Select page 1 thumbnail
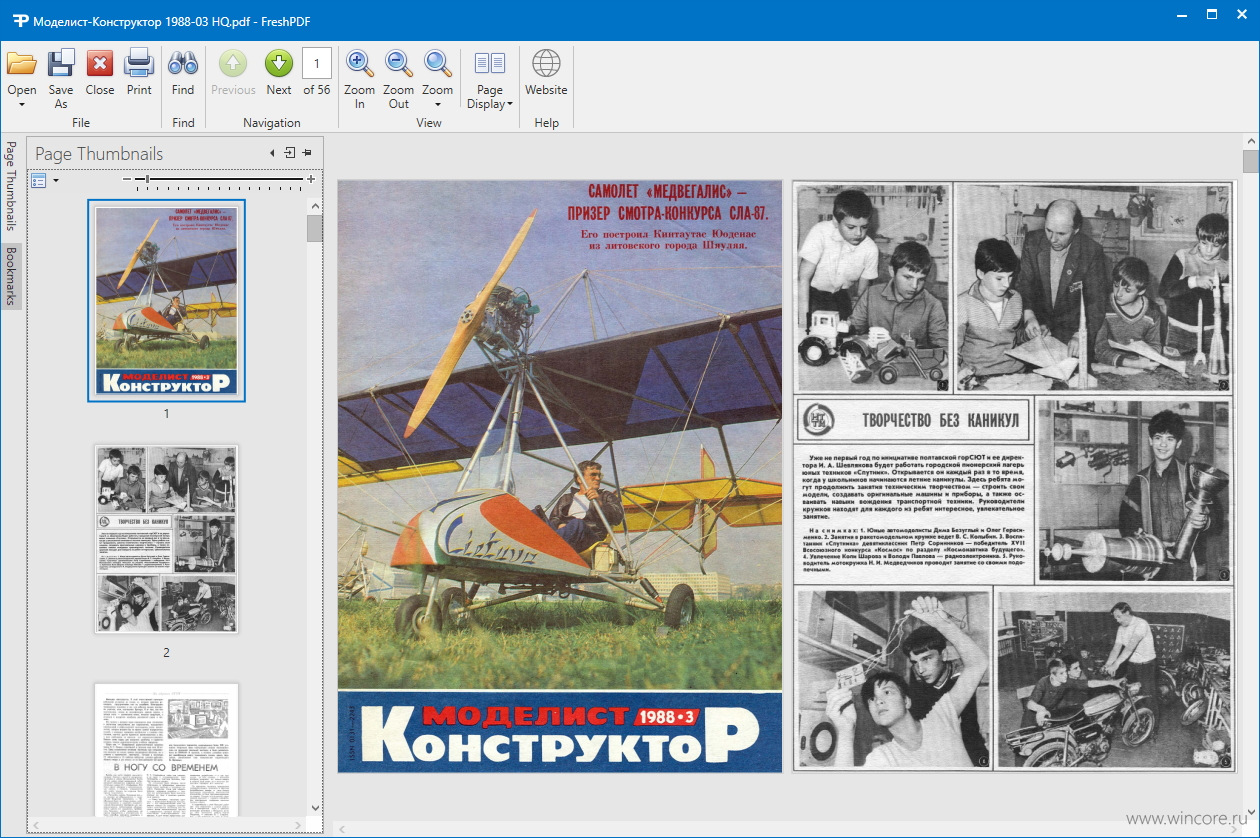Image resolution: width=1260 pixels, height=838 pixels. pyautogui.click(x=166, y=301)
